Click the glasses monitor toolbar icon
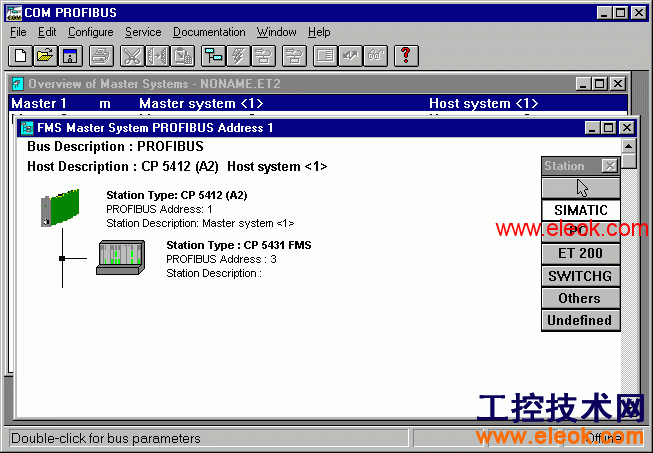The height and width of the screenshot is (453, 653). click(x=375, y=56)
